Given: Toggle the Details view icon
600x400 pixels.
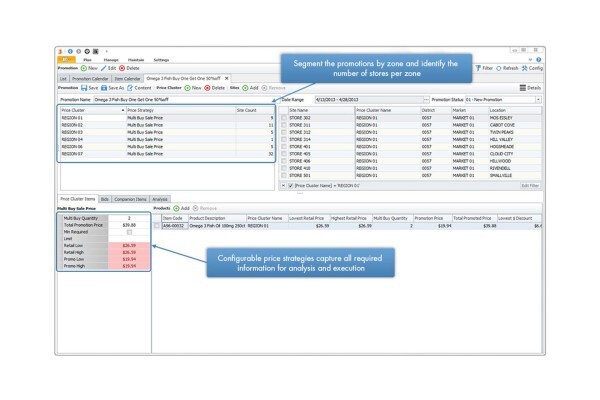Looking at the screenshot, I should 523,88.
